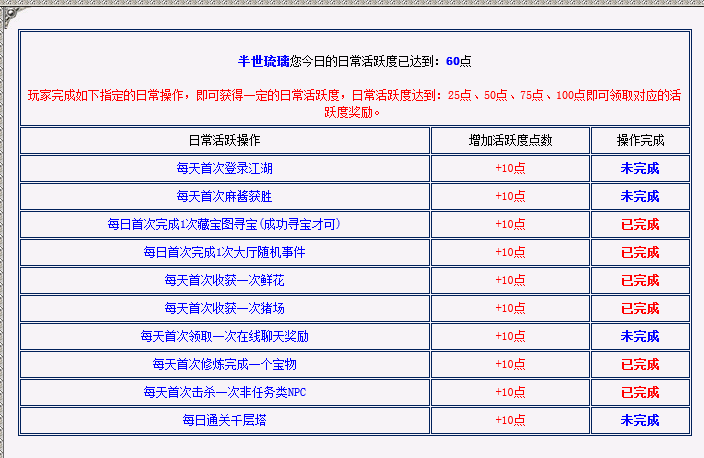The width and height of the screenshot is (704, 458).
Task: Click +10点 in the 大厅随机事件 row
Action: click(510, 252)
